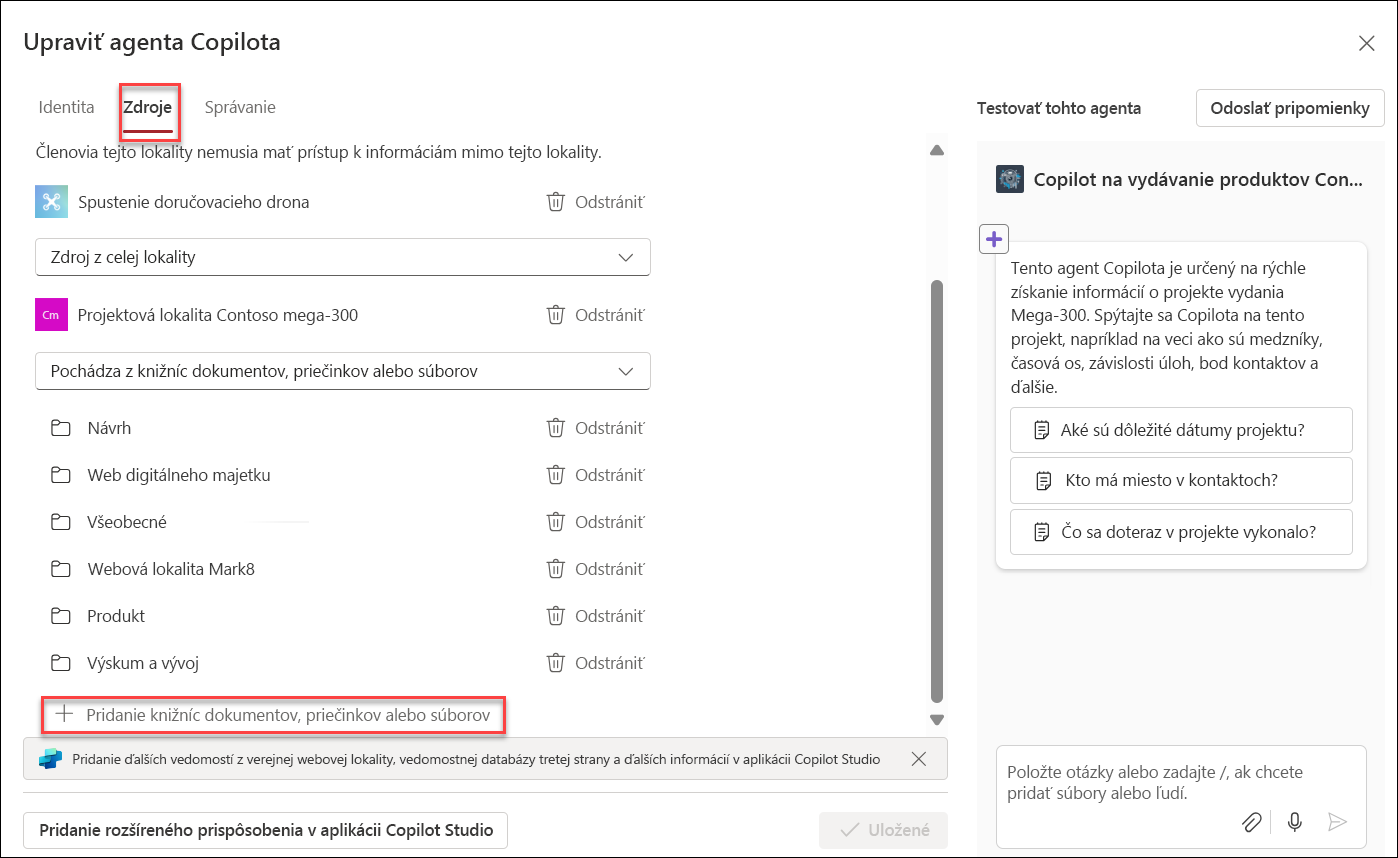Attach a file with the paperclip icon

pos(1252,822)
